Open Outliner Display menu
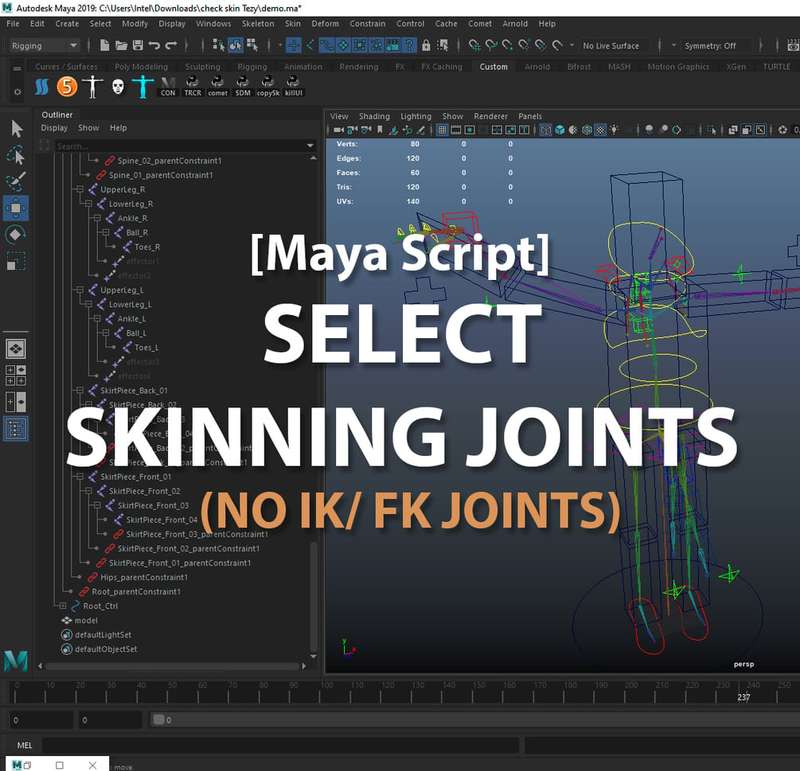The image size is (800, 771). (x=54, y=128)
